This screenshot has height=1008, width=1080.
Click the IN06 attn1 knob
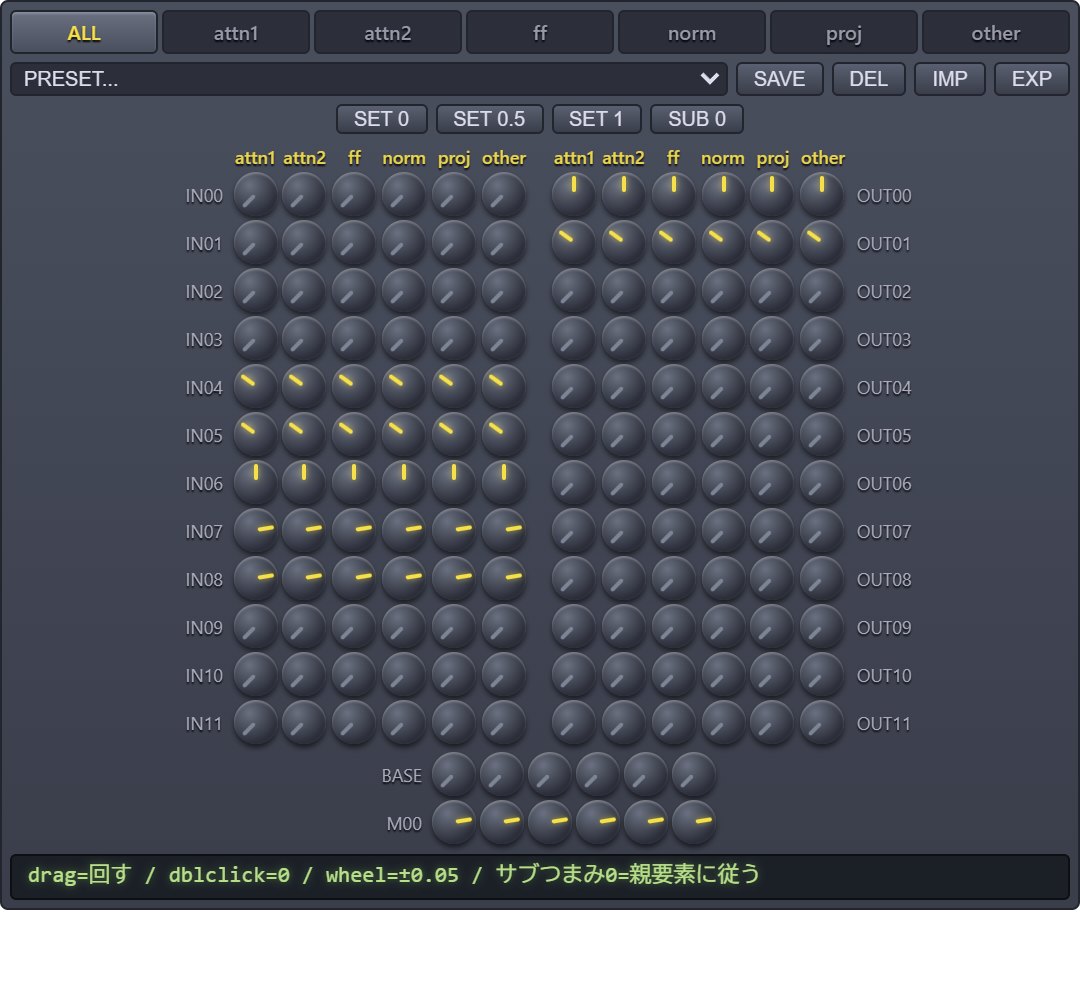coord(256,483)
